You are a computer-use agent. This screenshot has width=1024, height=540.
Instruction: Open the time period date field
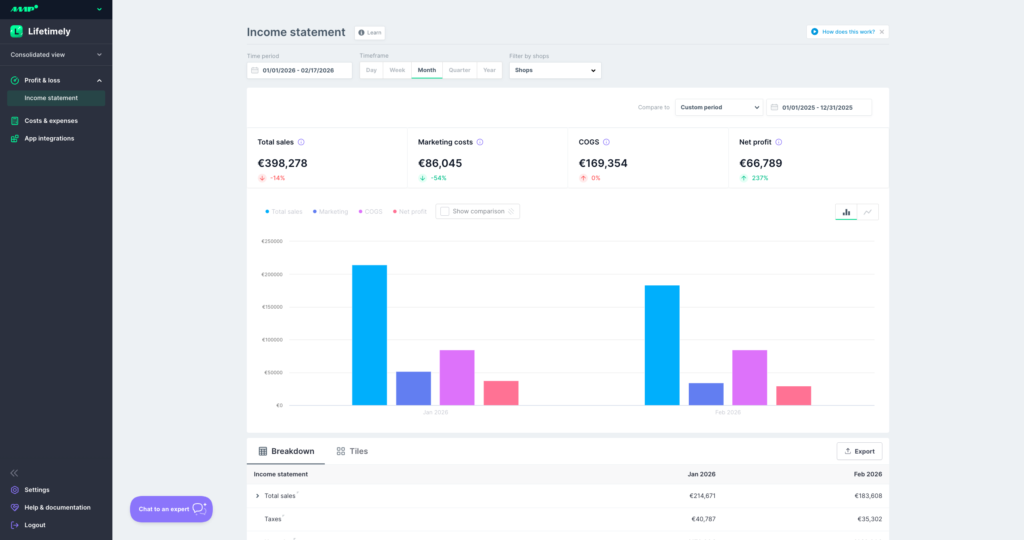300,71
